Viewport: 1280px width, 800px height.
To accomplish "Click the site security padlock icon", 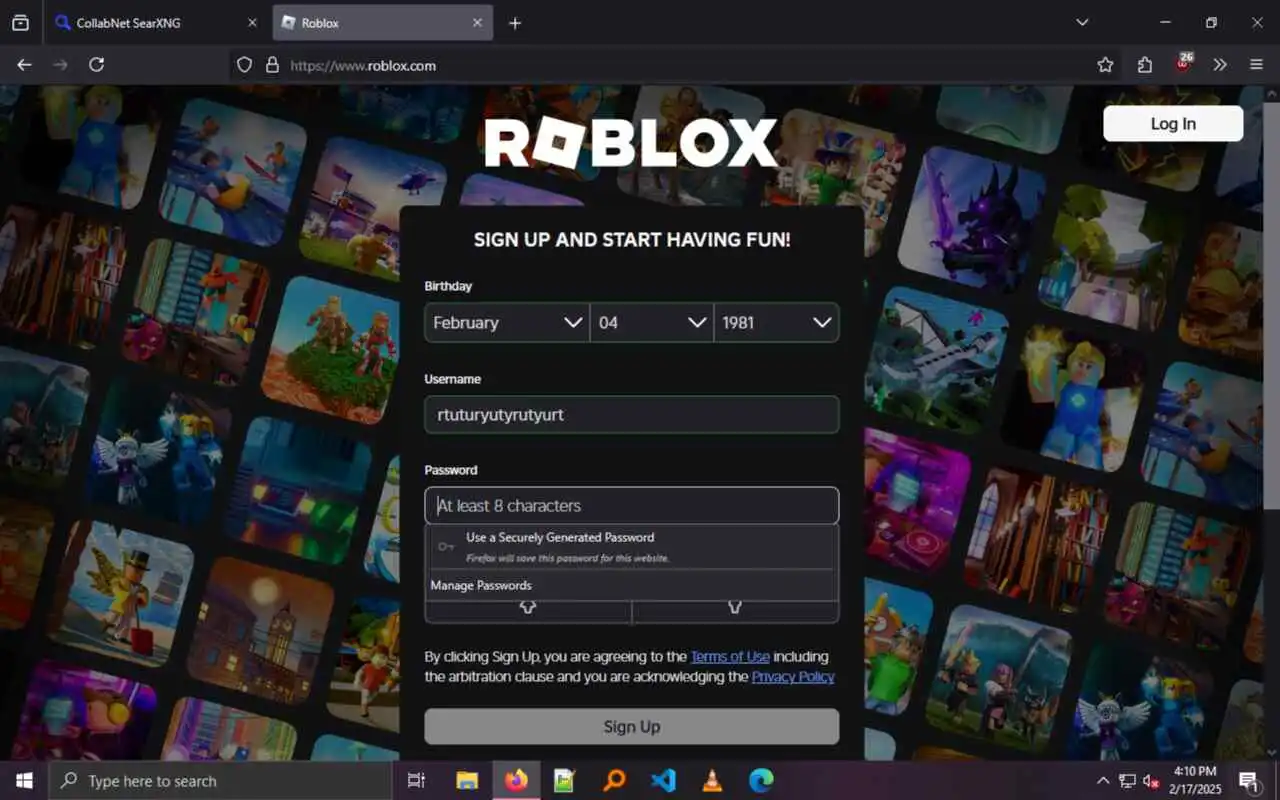I will click(272, 65).
